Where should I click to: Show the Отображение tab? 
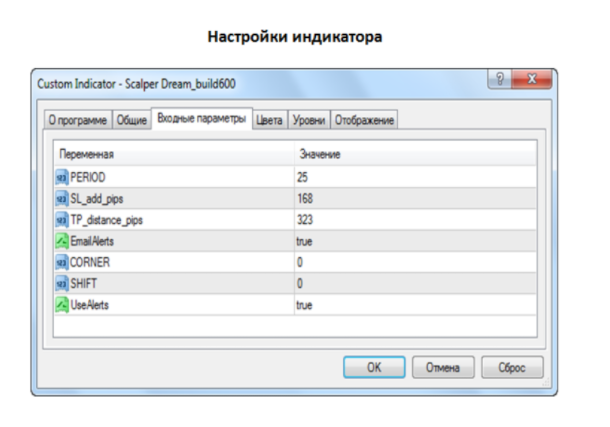tap(364, 120)
